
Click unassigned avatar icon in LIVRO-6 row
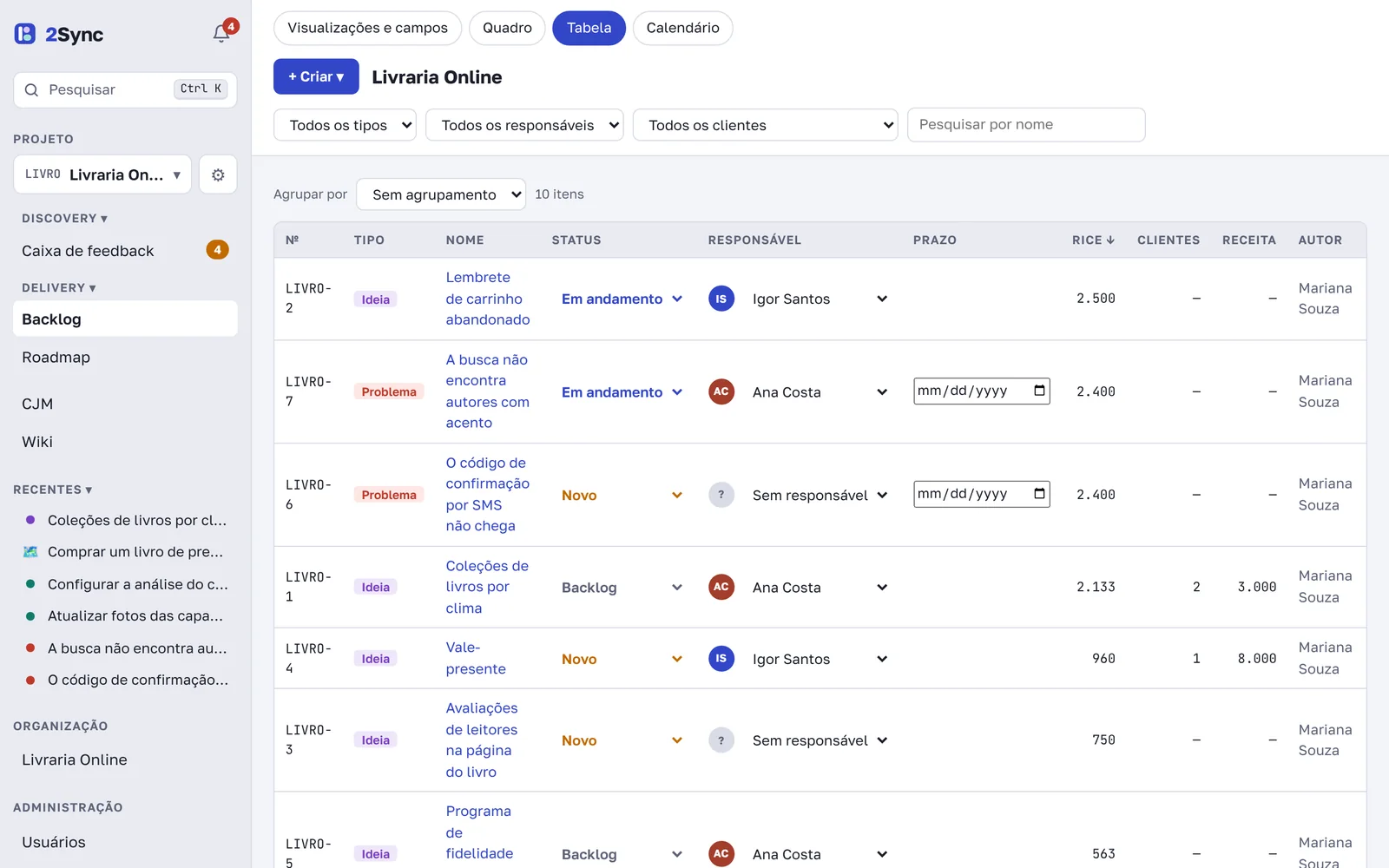[x=721, y=495]
